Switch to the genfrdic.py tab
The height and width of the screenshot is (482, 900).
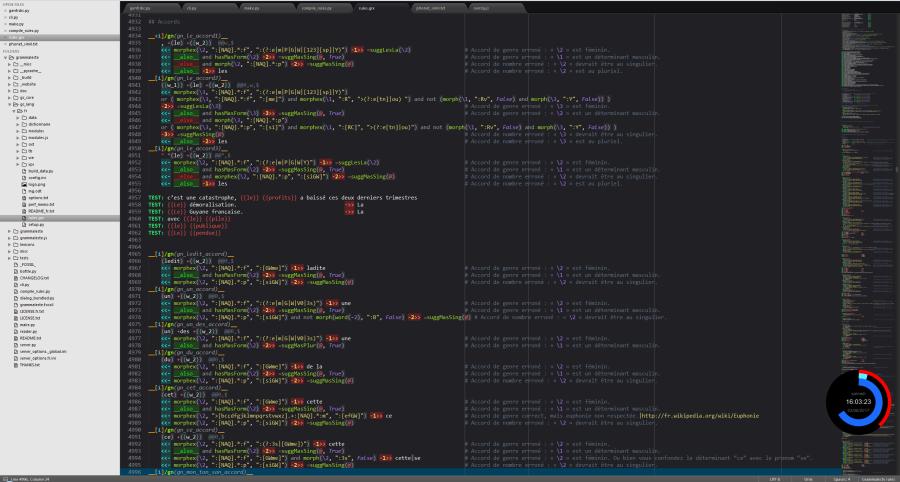coord(150,9)
